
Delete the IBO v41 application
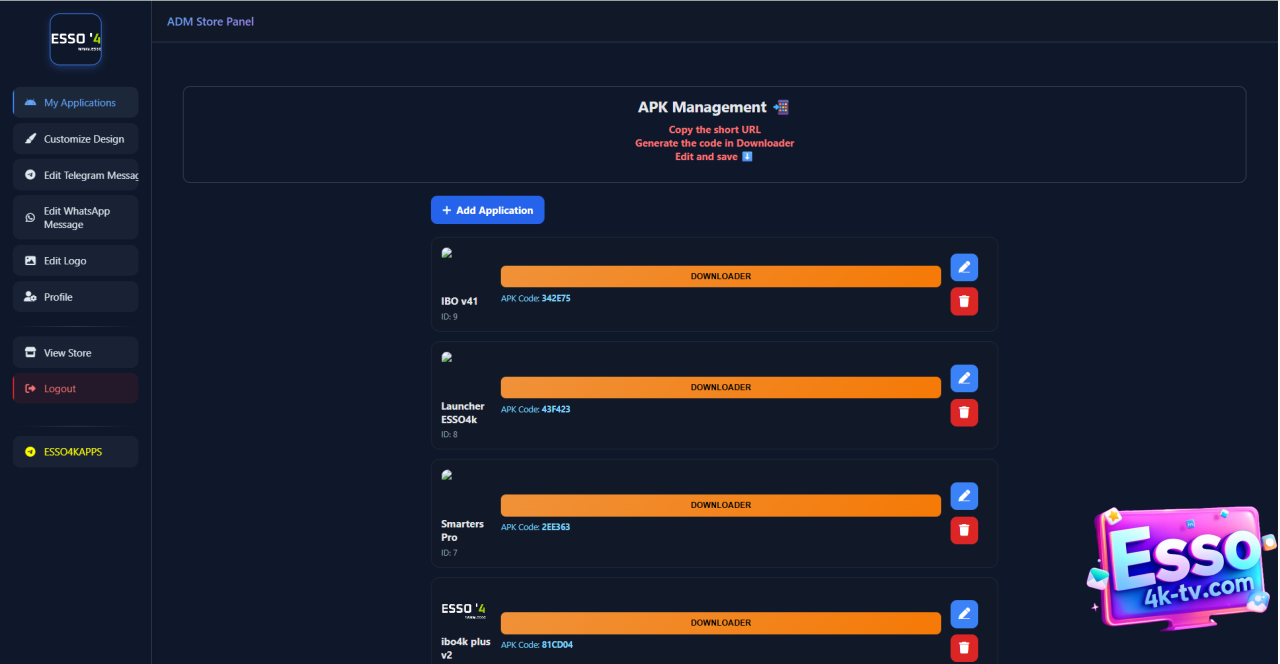click(x=964, y=301)
